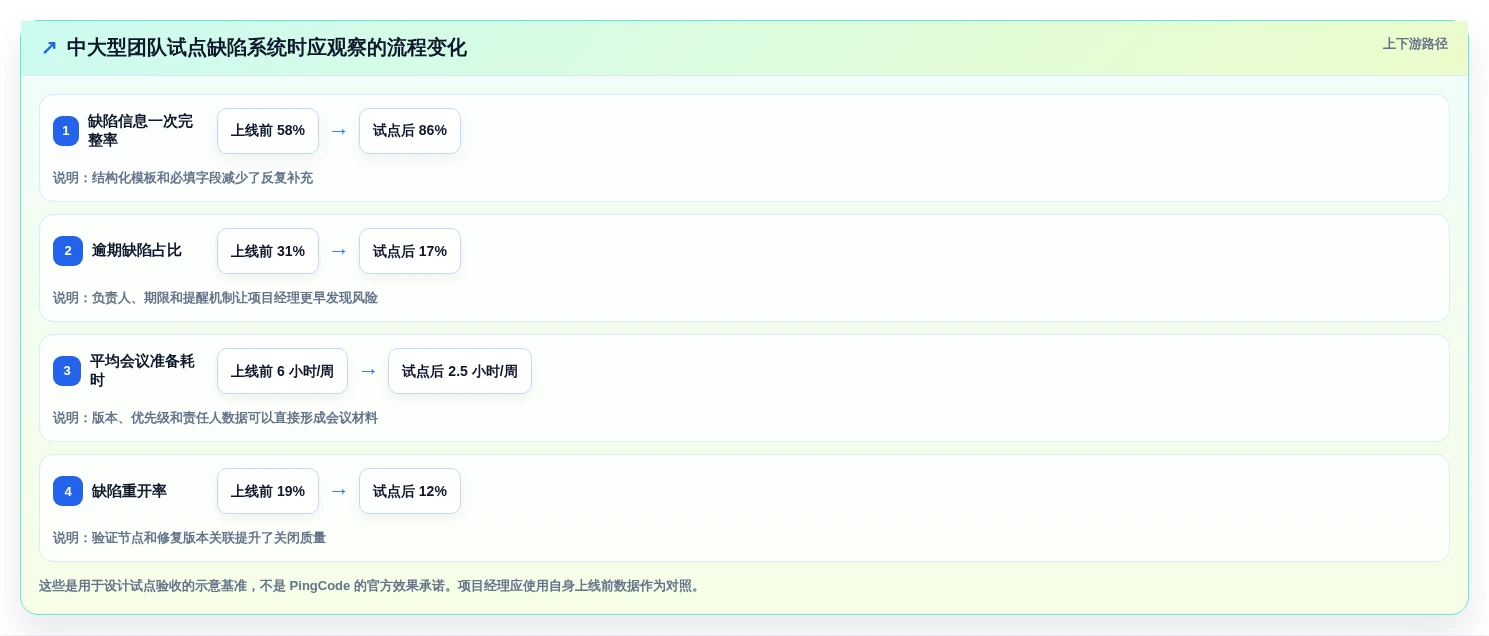Click the arrow between 6 小时/周 and 2.5 小时/周

(x=368, y=371)
